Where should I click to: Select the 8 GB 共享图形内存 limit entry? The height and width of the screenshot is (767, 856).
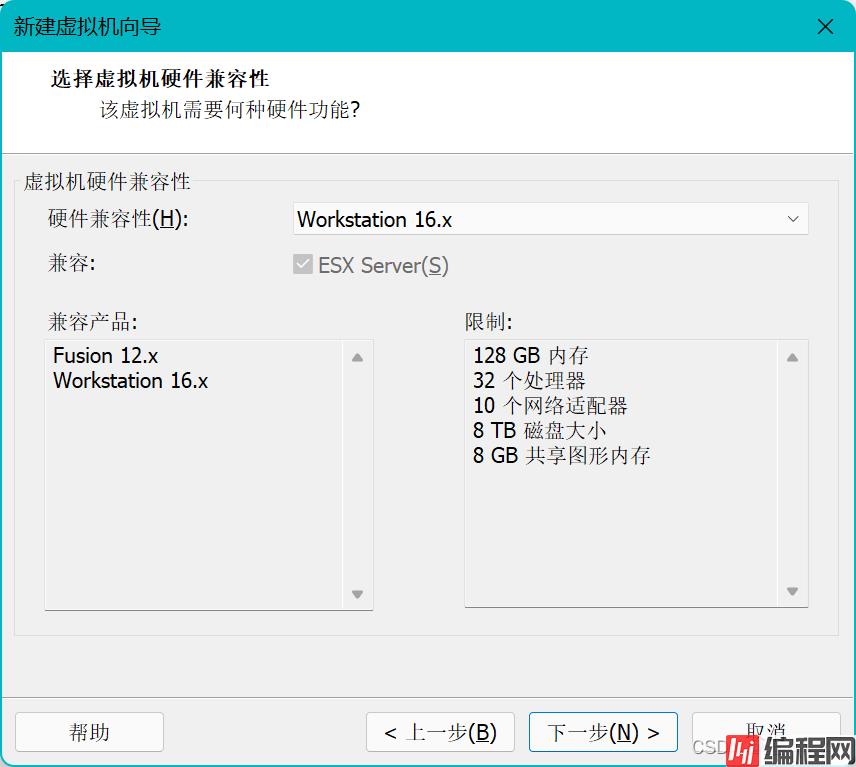point(562,456)
